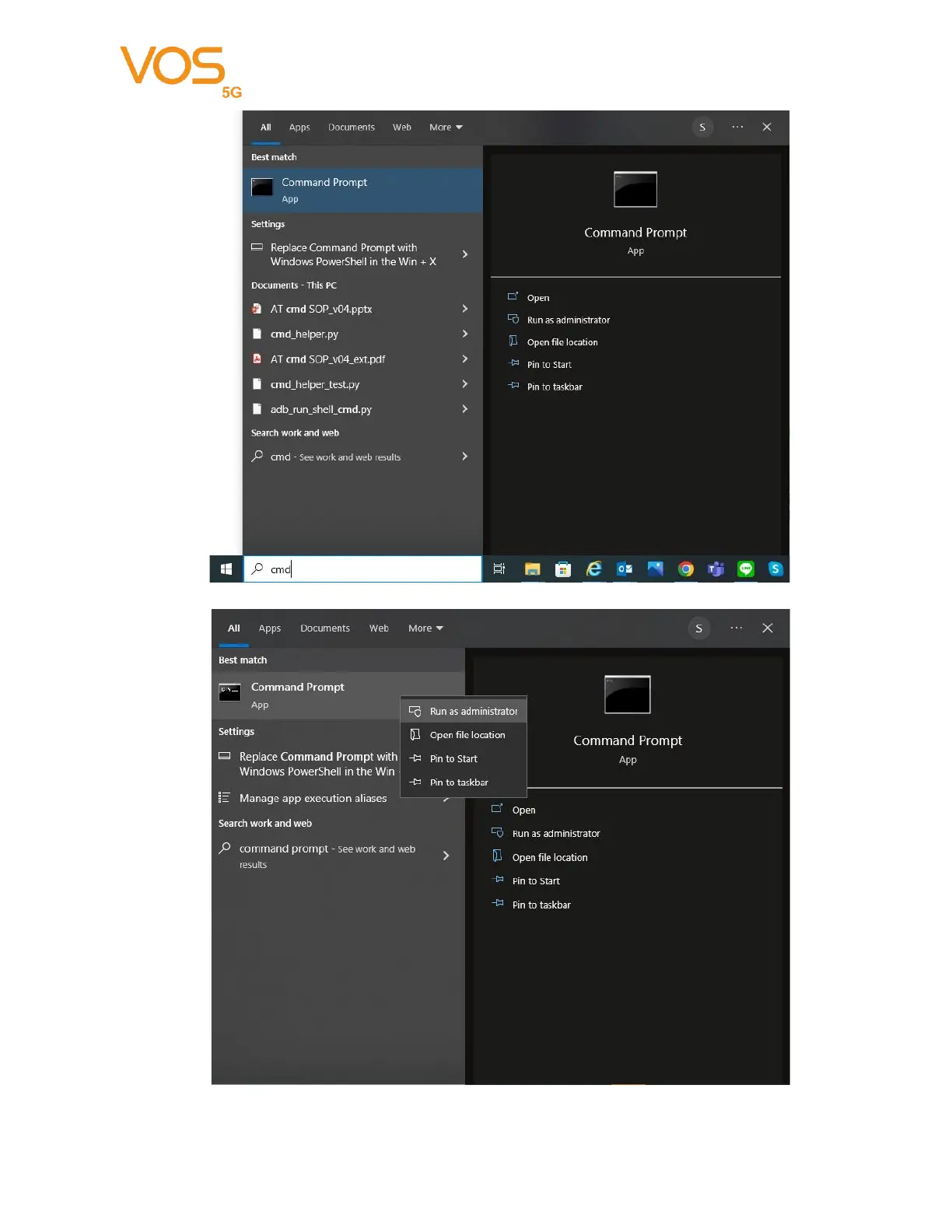Select Documents tab in lower search panel

pyautogui.click(x=325, y=628)
